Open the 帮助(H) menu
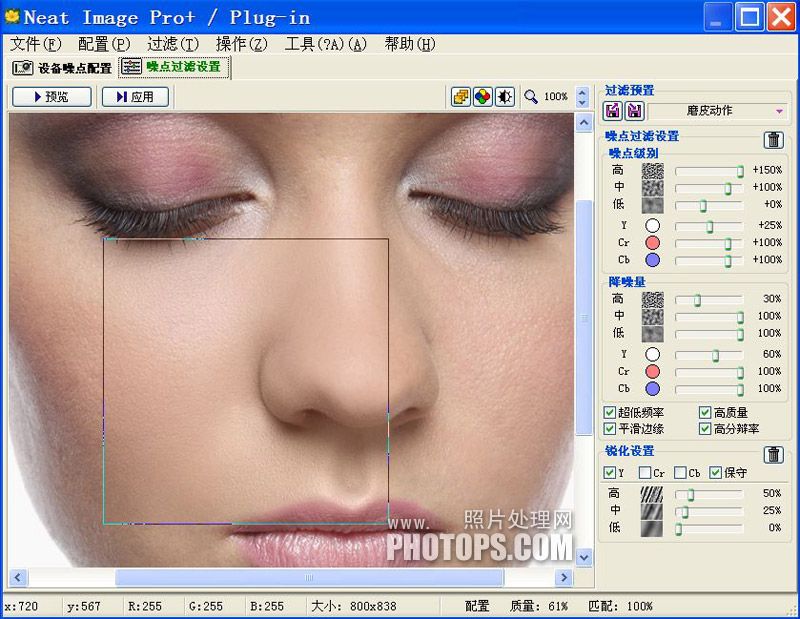This screenshot has width=800, height=619. click(410, 44)
